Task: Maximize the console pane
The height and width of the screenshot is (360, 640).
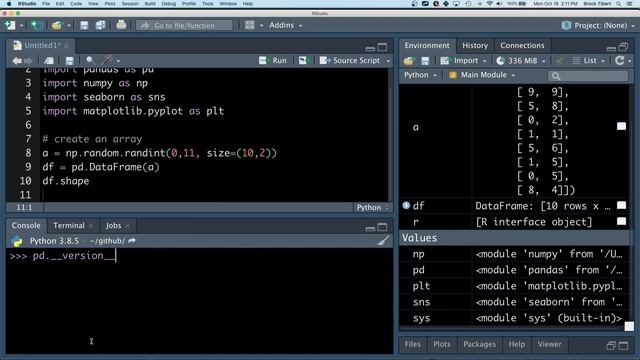Action: coord(382,227)
